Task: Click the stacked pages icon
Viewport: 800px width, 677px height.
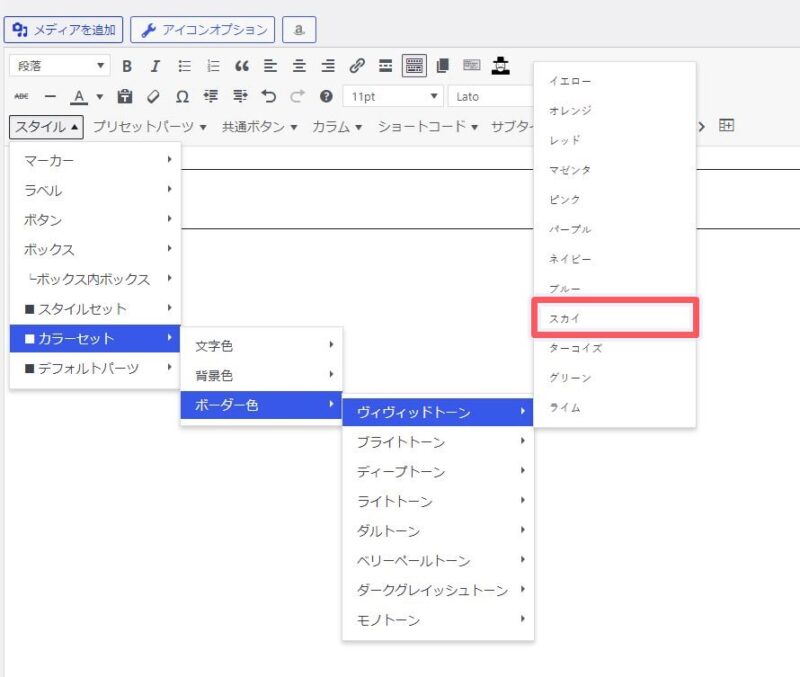Action: [443, 66]
